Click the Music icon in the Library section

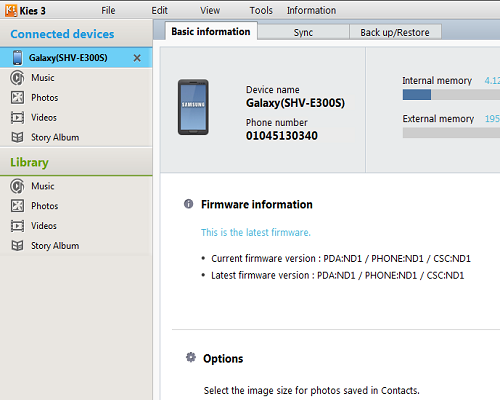pyautogui.click(x=17, y=186)
